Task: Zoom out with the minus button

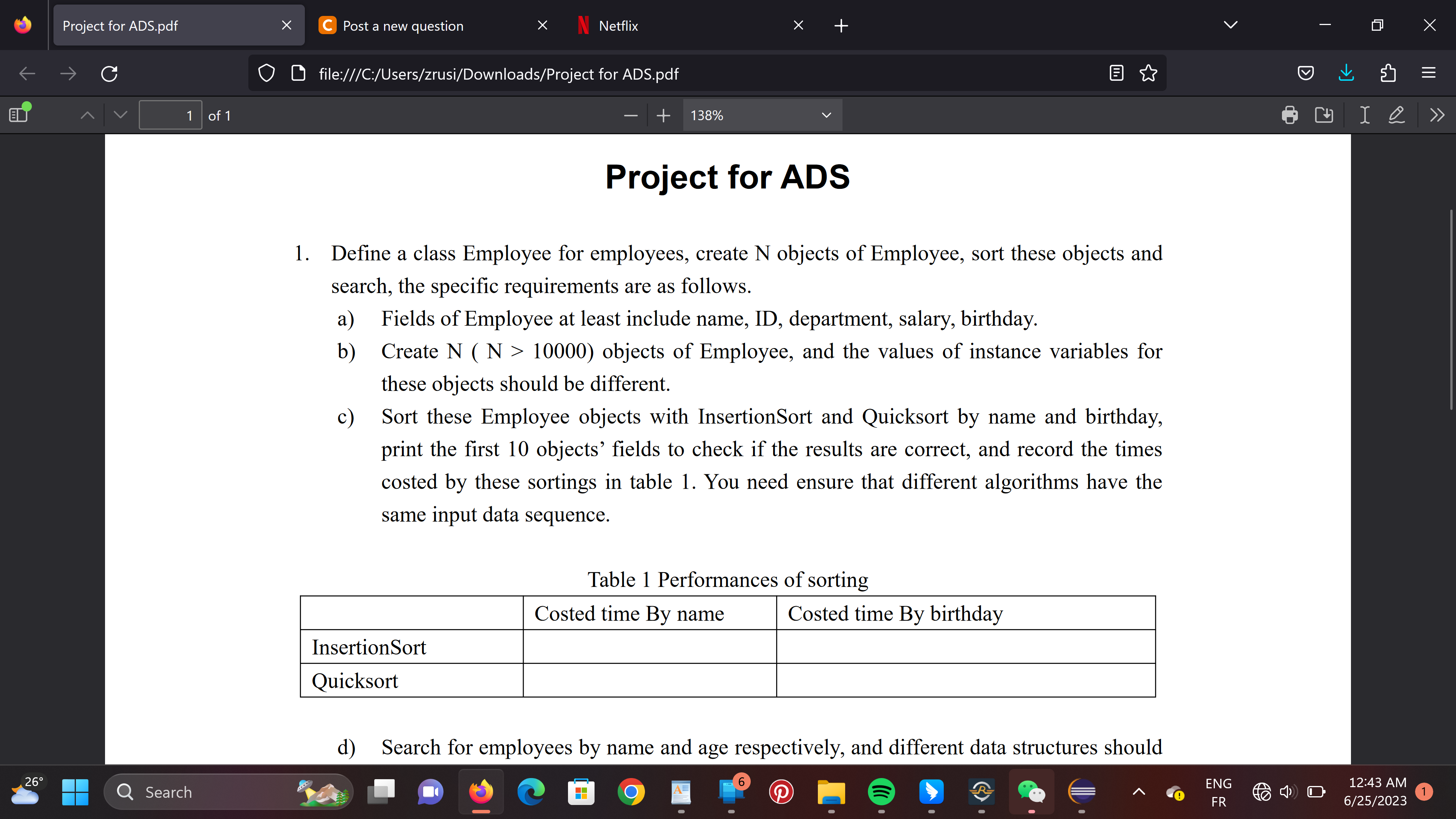Action: tap(631, 115)
